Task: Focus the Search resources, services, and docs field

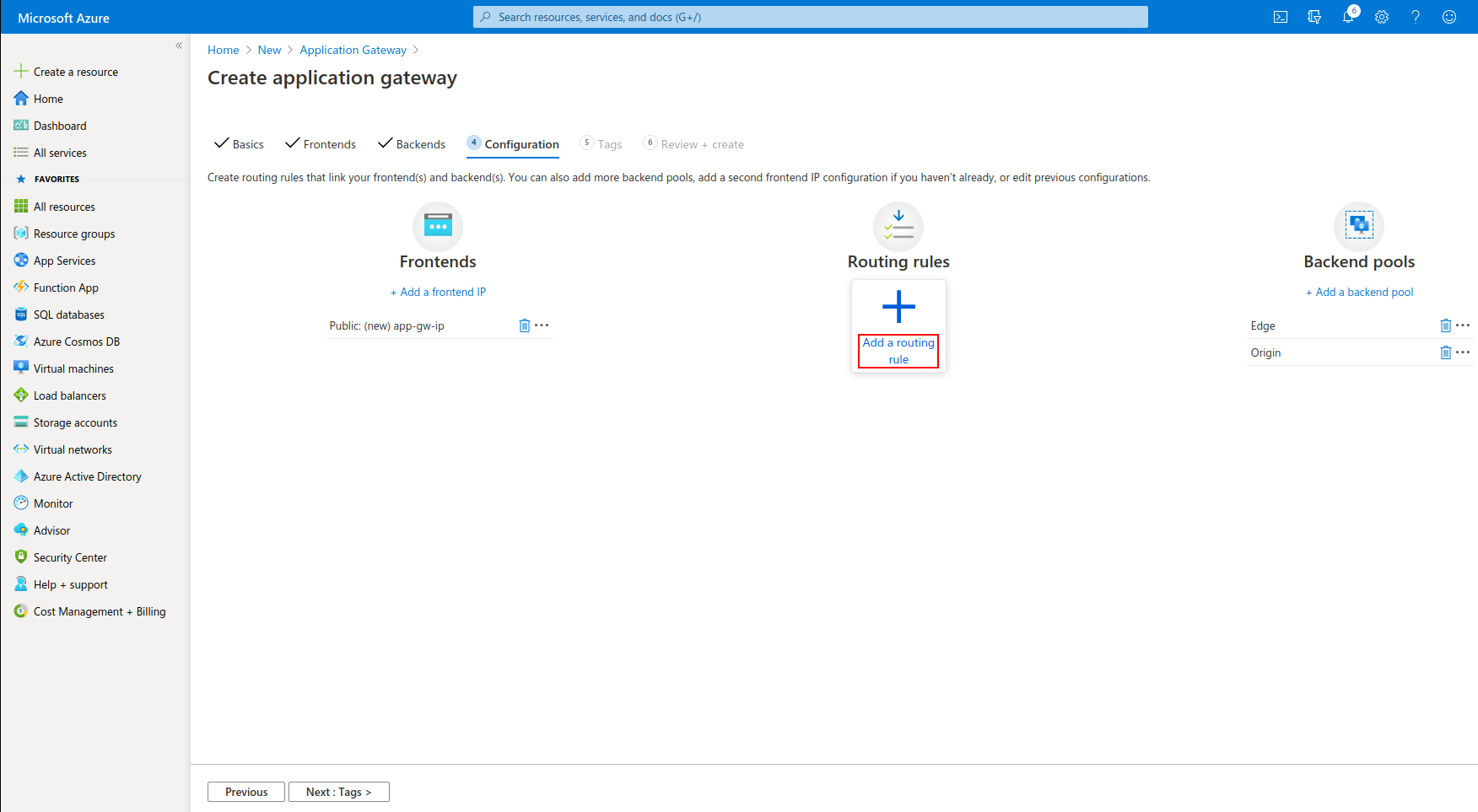Action: (x=811, y=17)
